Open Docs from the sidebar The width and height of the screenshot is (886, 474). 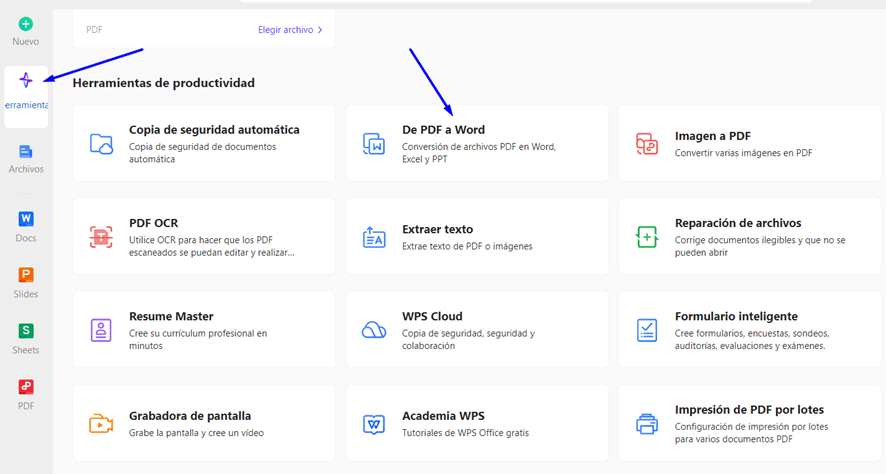[26, 219]
